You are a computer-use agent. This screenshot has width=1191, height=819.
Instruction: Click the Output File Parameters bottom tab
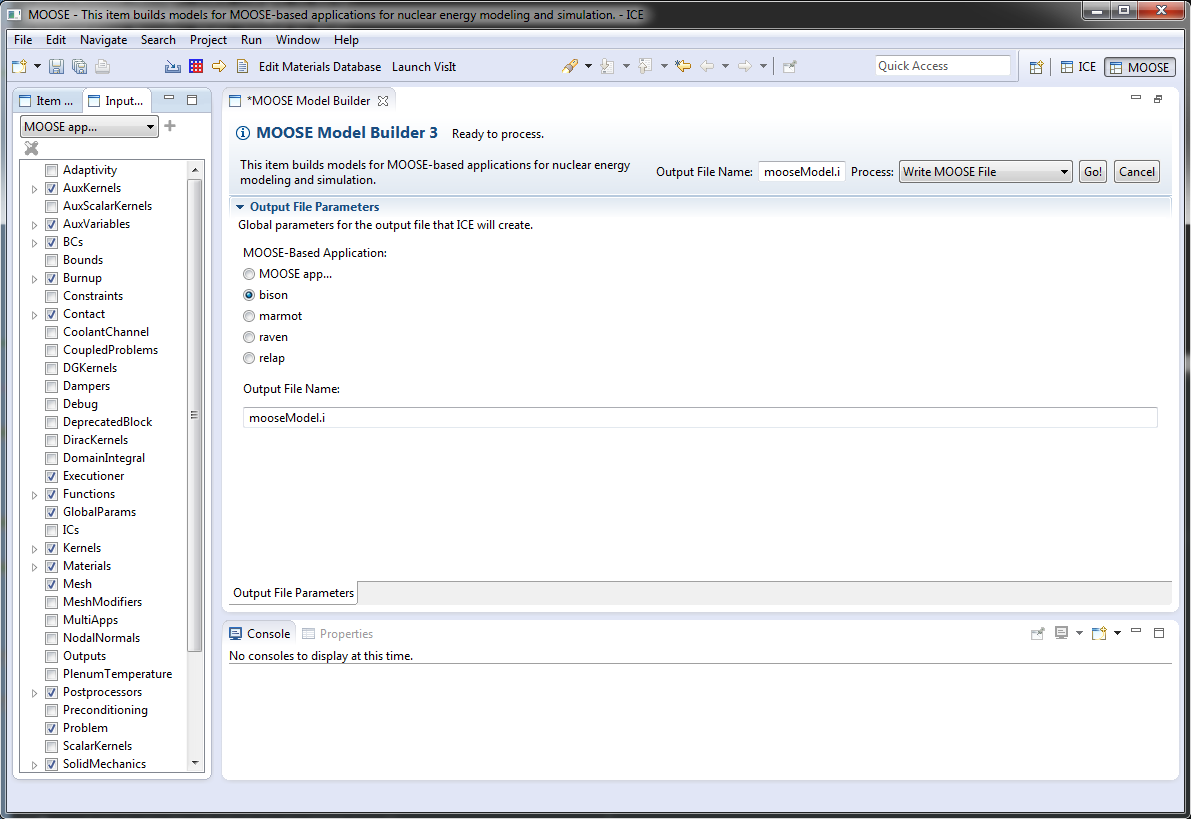click(x=293, y=593)
